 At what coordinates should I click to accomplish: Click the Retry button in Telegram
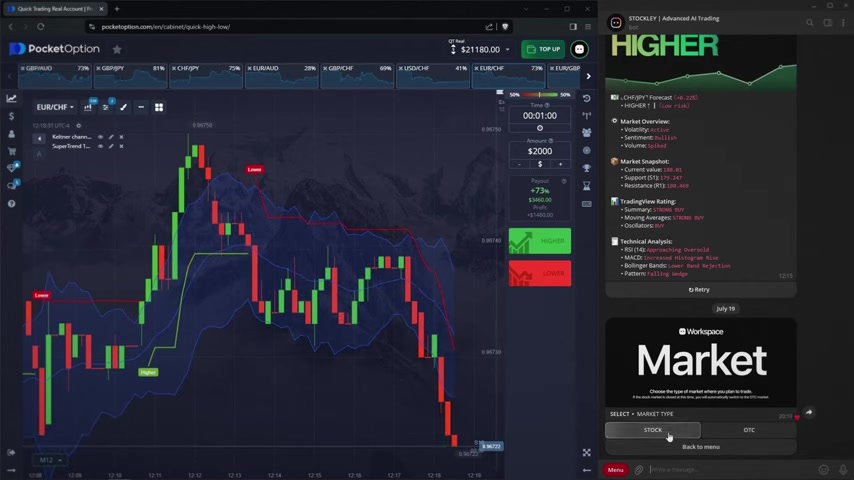tap(701, 290)
